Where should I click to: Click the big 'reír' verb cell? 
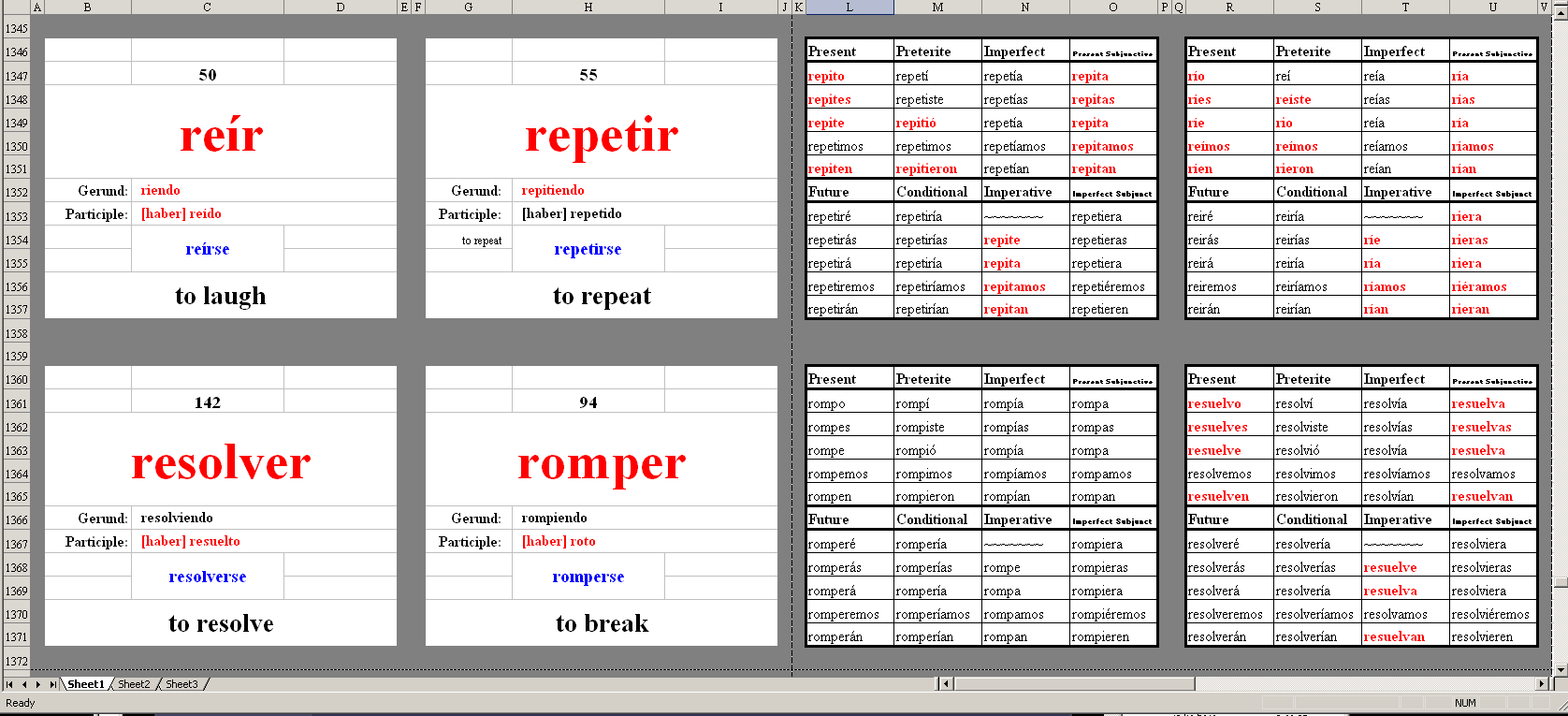click(x=221, y=132)
